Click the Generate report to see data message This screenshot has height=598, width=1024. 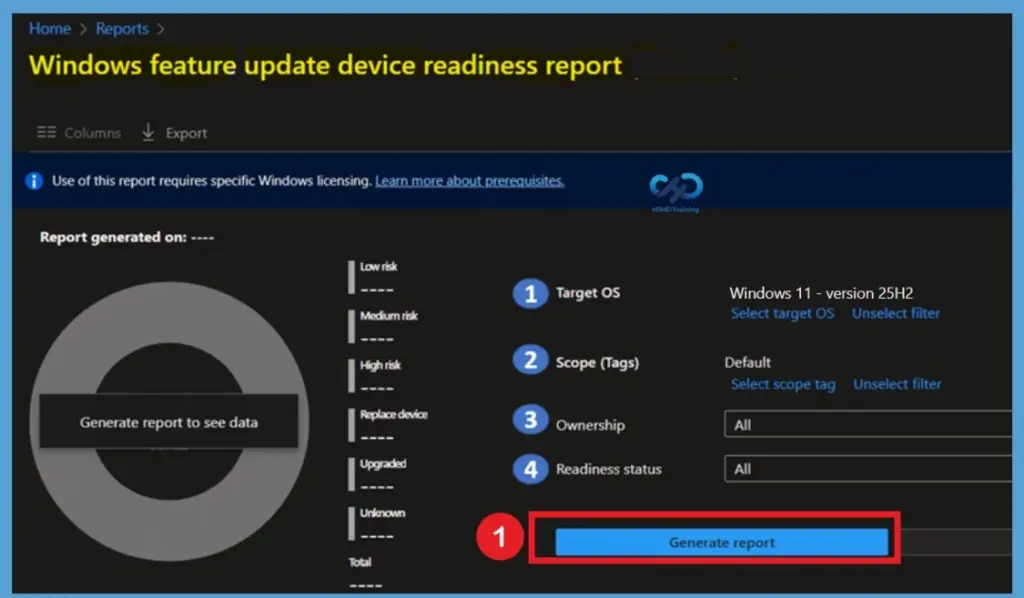[168, 422]
